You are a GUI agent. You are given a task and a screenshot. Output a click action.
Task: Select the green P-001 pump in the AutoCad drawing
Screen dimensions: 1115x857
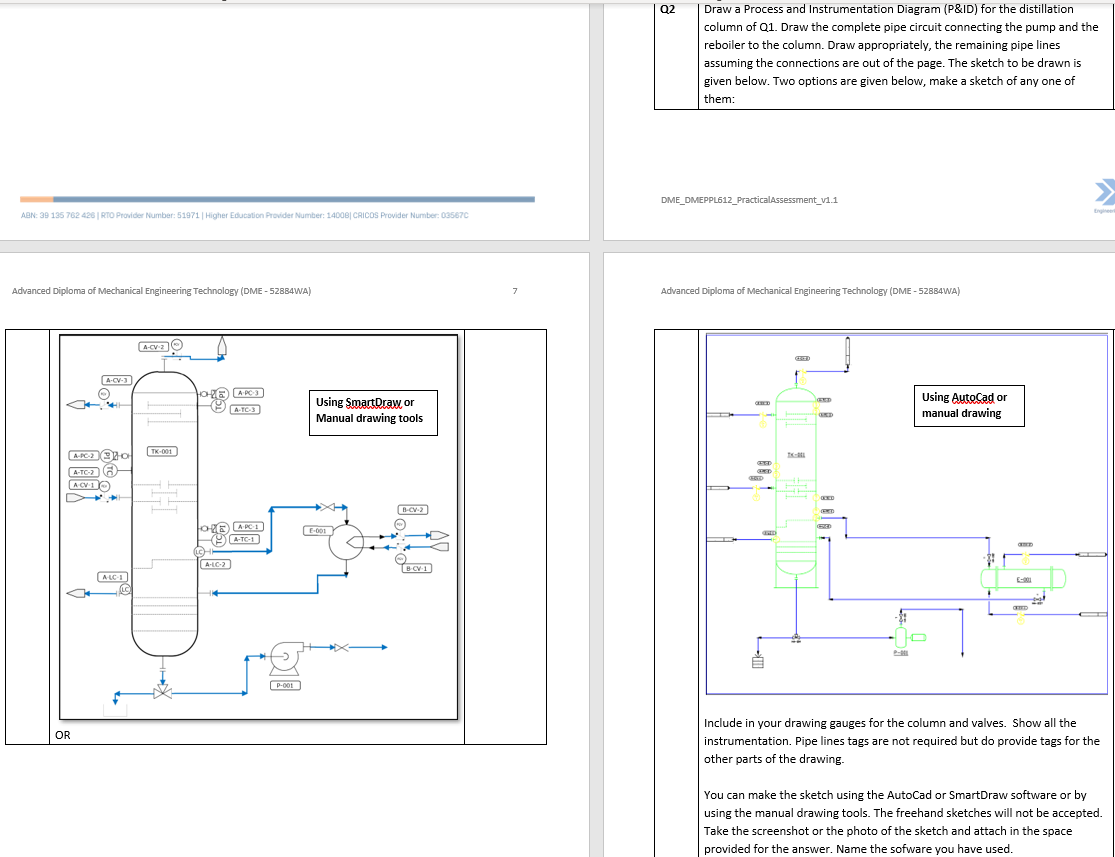[901, 638]
